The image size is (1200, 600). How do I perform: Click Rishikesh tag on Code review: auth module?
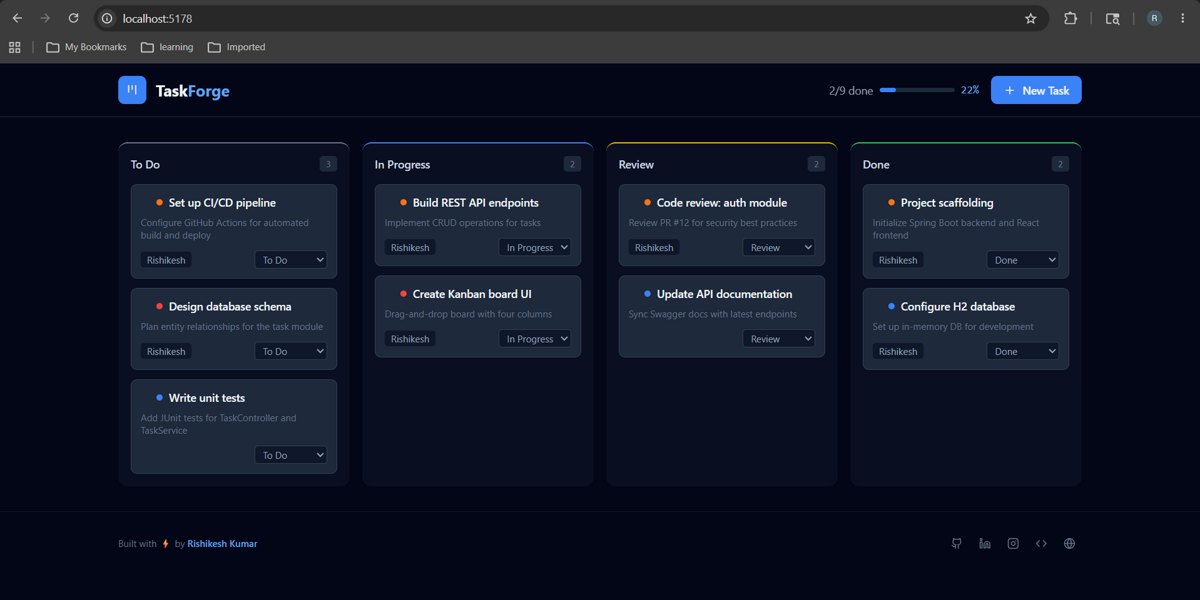[x=654, y=247]
